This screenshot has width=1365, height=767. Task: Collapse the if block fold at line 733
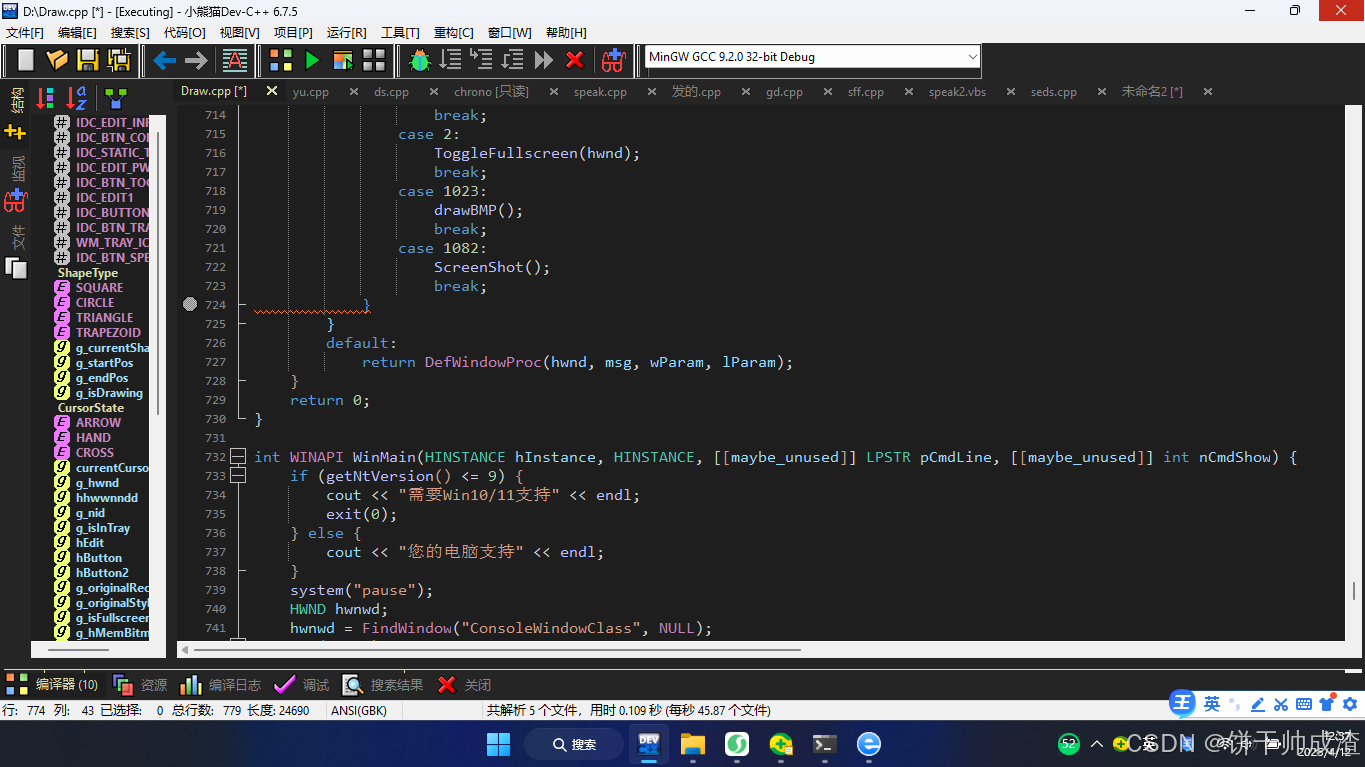(238, 476)
